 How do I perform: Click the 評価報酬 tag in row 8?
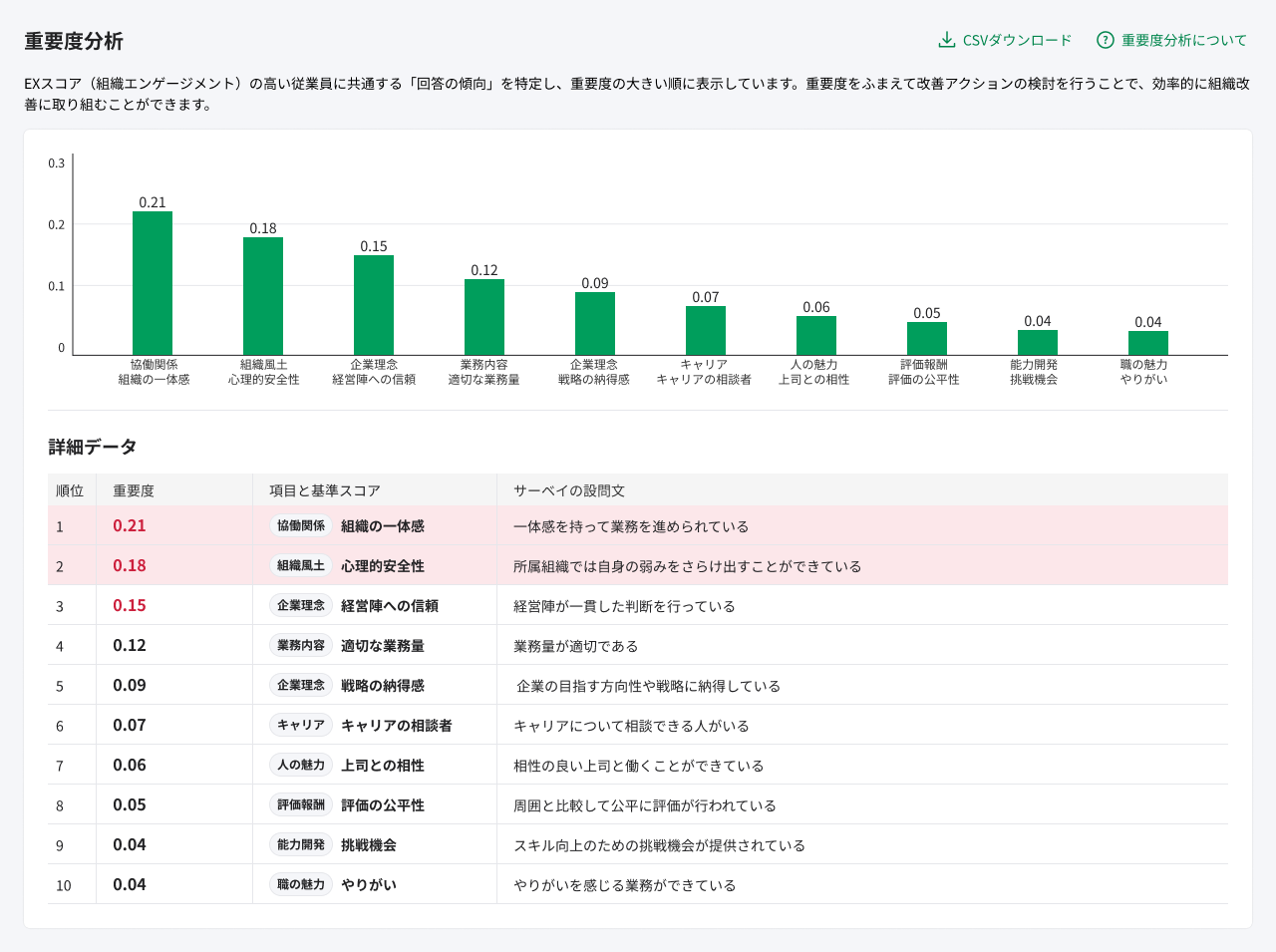[301, 804]
